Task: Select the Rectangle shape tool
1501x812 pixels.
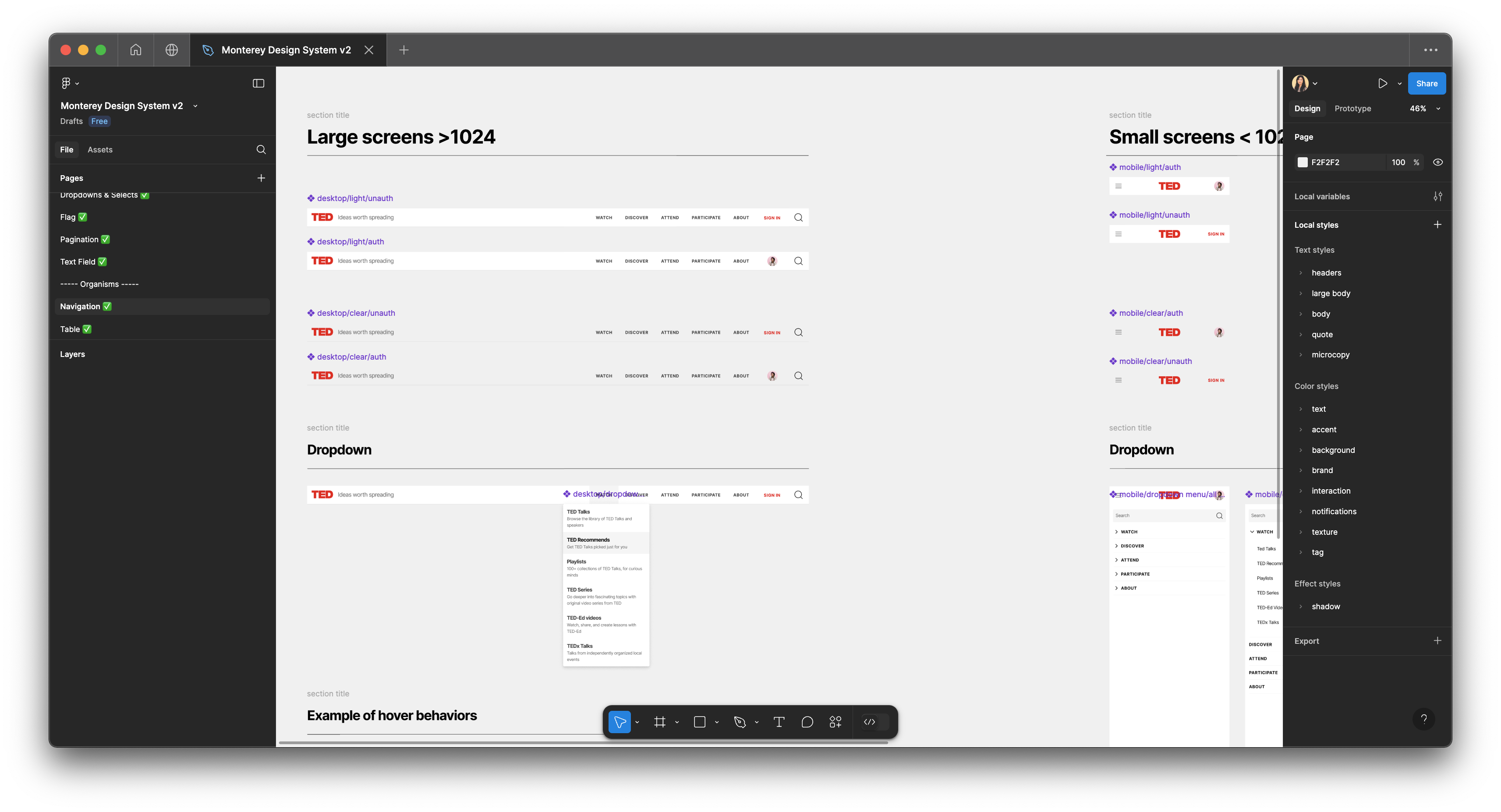Action: tap(700, 722)
